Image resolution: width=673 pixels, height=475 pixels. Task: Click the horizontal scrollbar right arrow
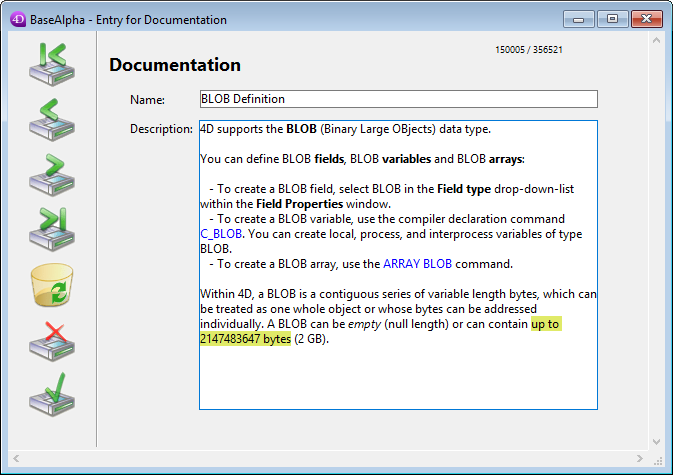click(x=641, y=458)
